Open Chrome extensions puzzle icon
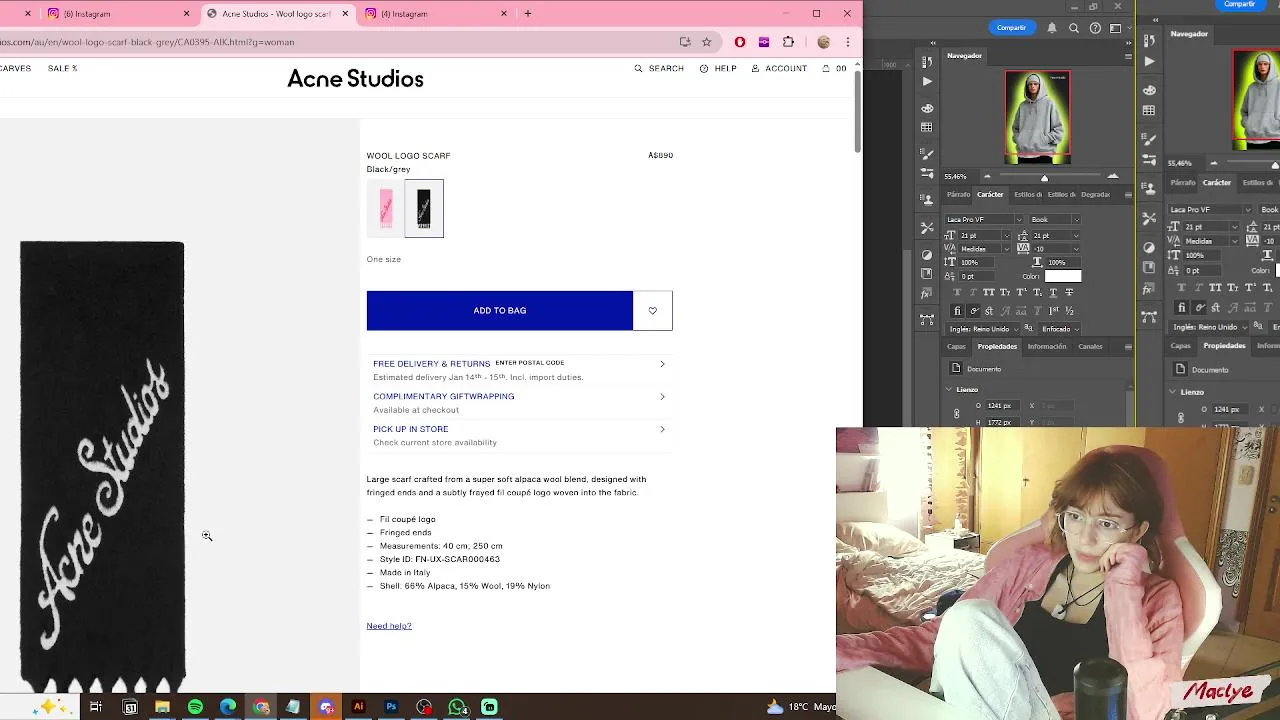Image resolution: width=1280 pixels, height=720 pixels. (788, 42)
